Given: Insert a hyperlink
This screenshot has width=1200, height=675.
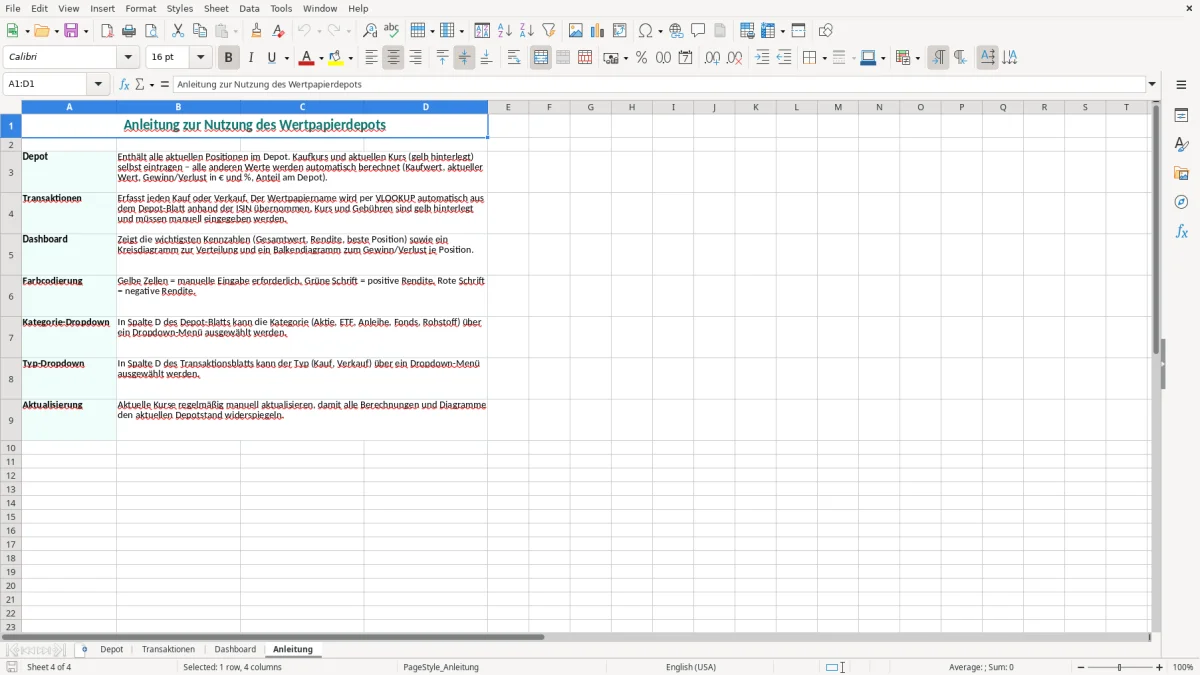Looking at the screenshot, I should click(x=676, y=31).
